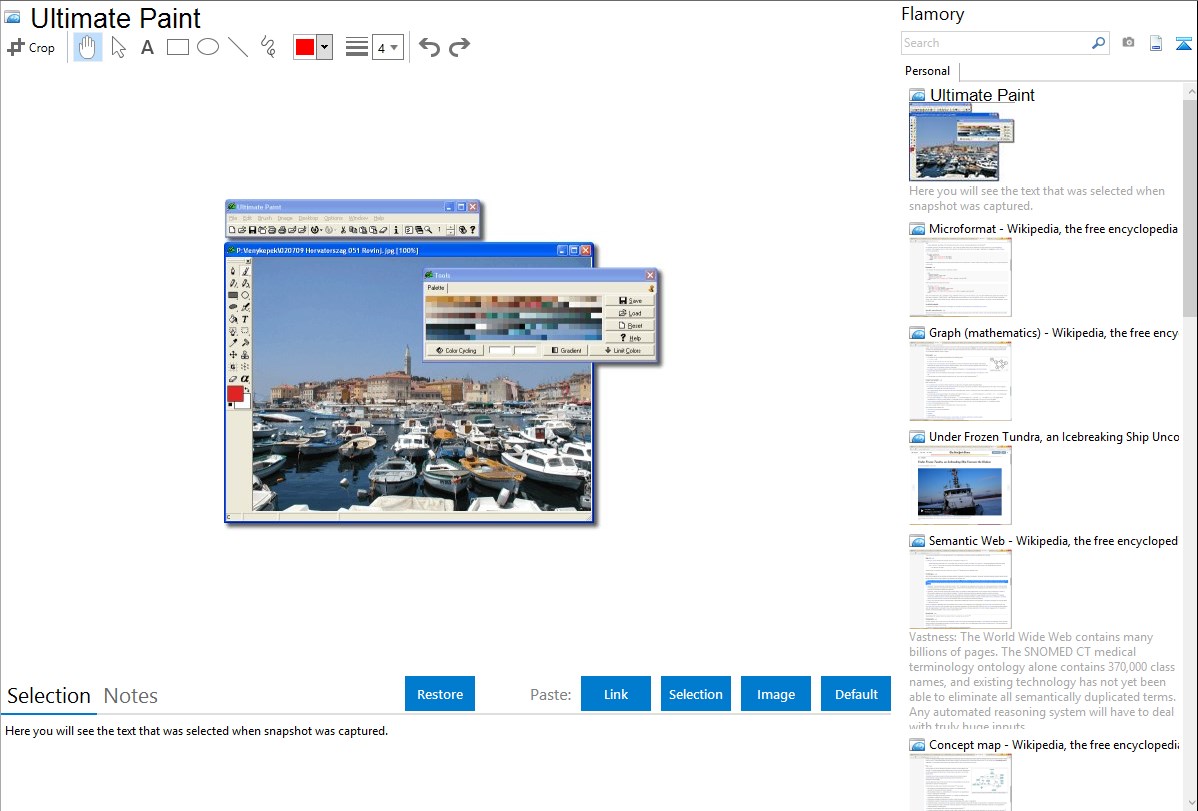Click the blue collapse-up arrow icon
The image size is (1198, 811).
point(1183,43)
